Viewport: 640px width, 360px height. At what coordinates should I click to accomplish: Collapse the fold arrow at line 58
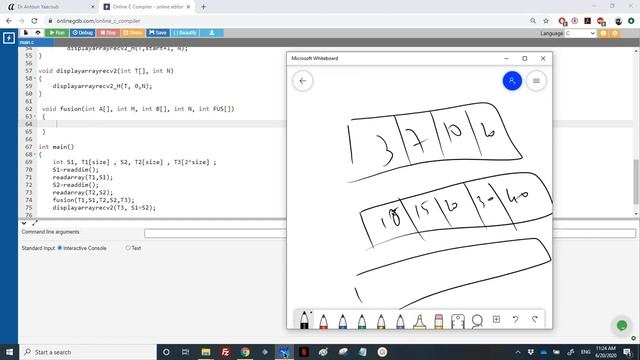[x=35, y=78]
